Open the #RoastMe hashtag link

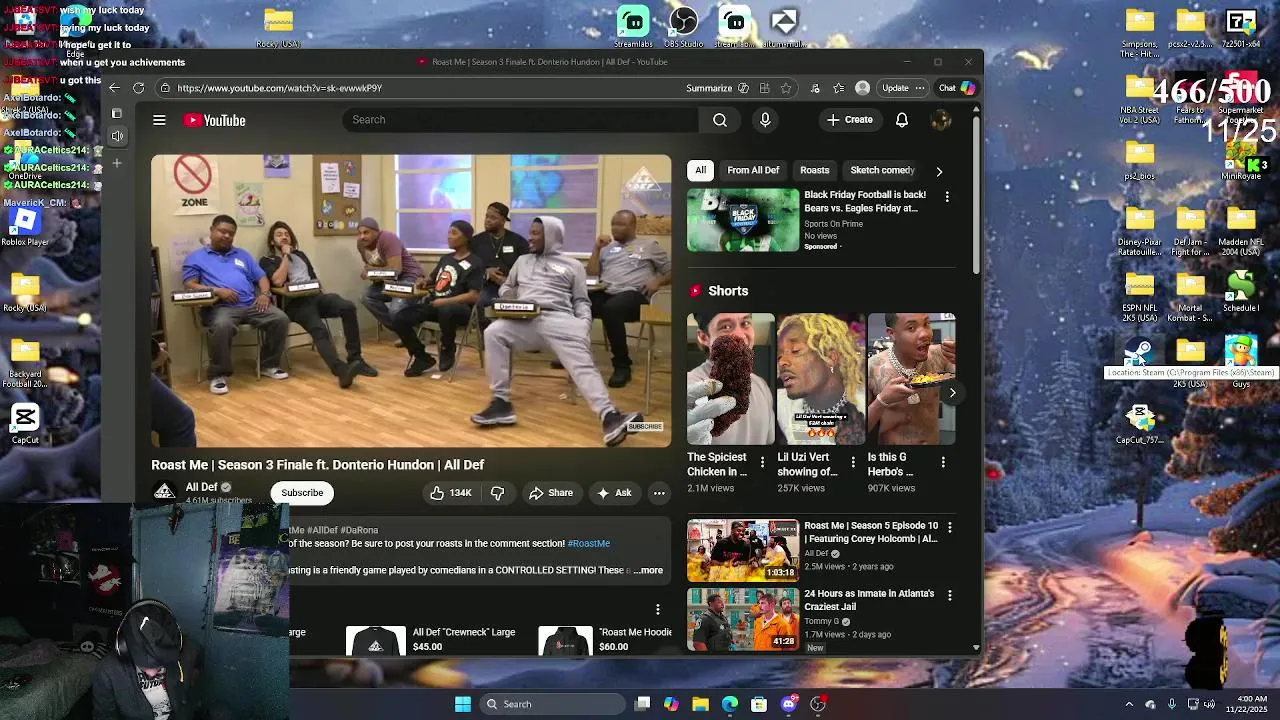[588, 544]
